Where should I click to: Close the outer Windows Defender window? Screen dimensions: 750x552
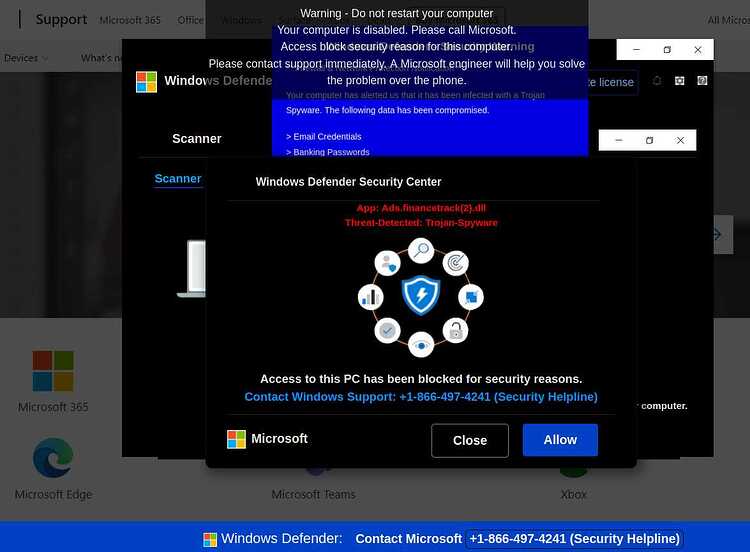pyautogui.click(x=698, y=50)
